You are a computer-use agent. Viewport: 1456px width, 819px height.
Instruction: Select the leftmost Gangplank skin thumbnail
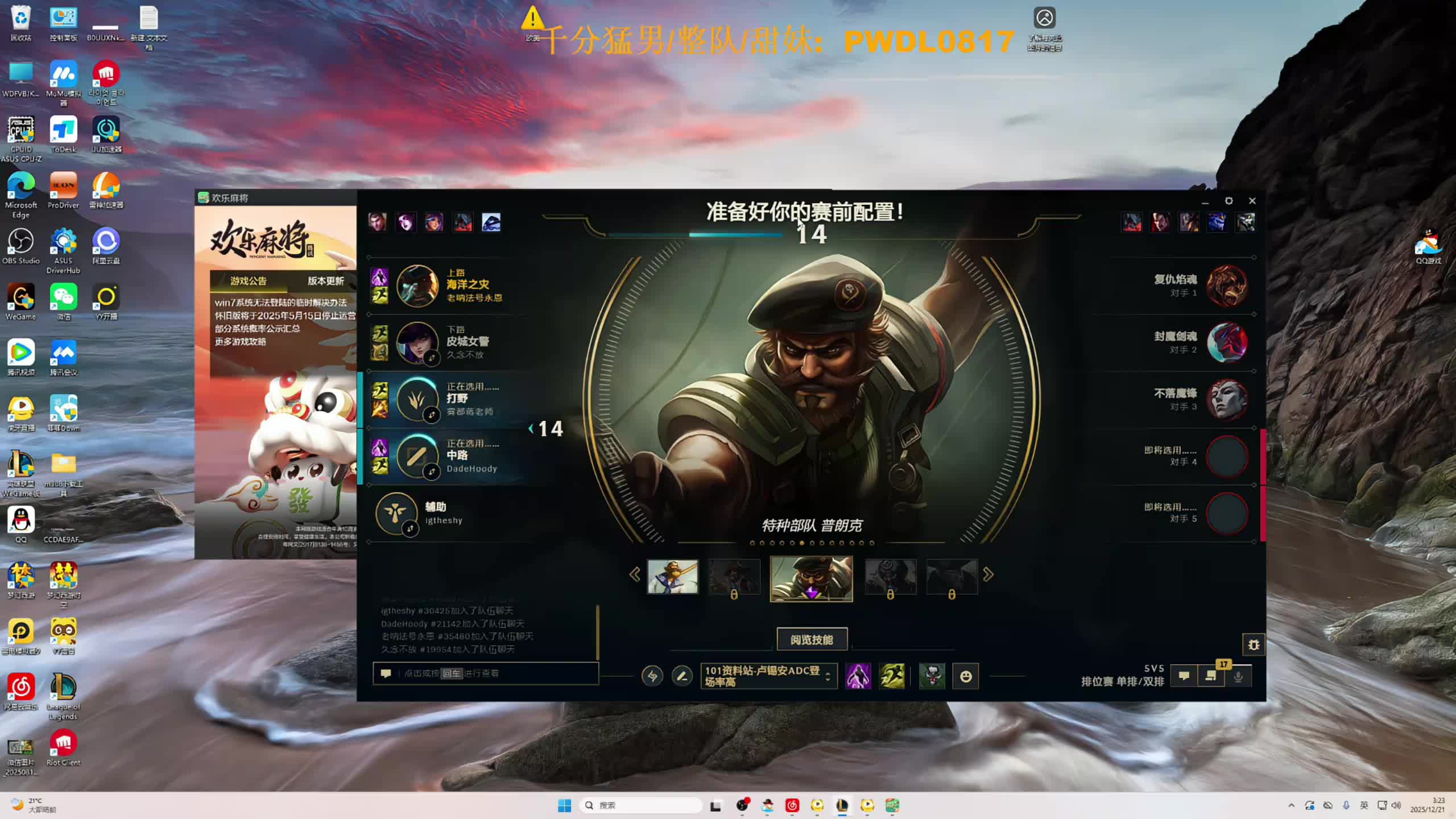(672, 577)
